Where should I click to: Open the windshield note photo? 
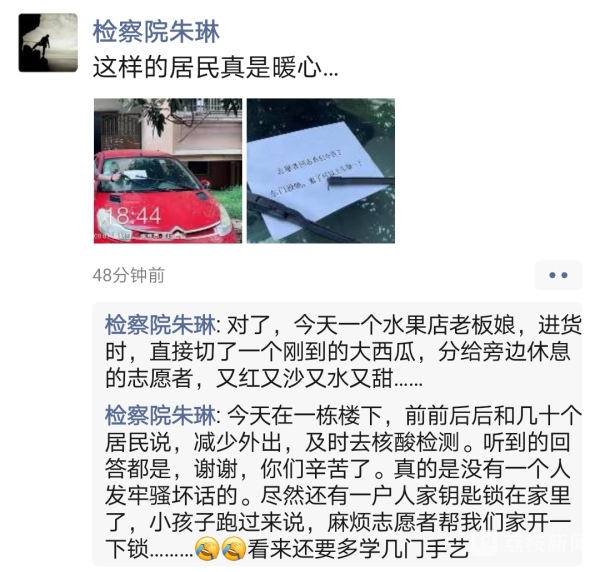(321, 171)
